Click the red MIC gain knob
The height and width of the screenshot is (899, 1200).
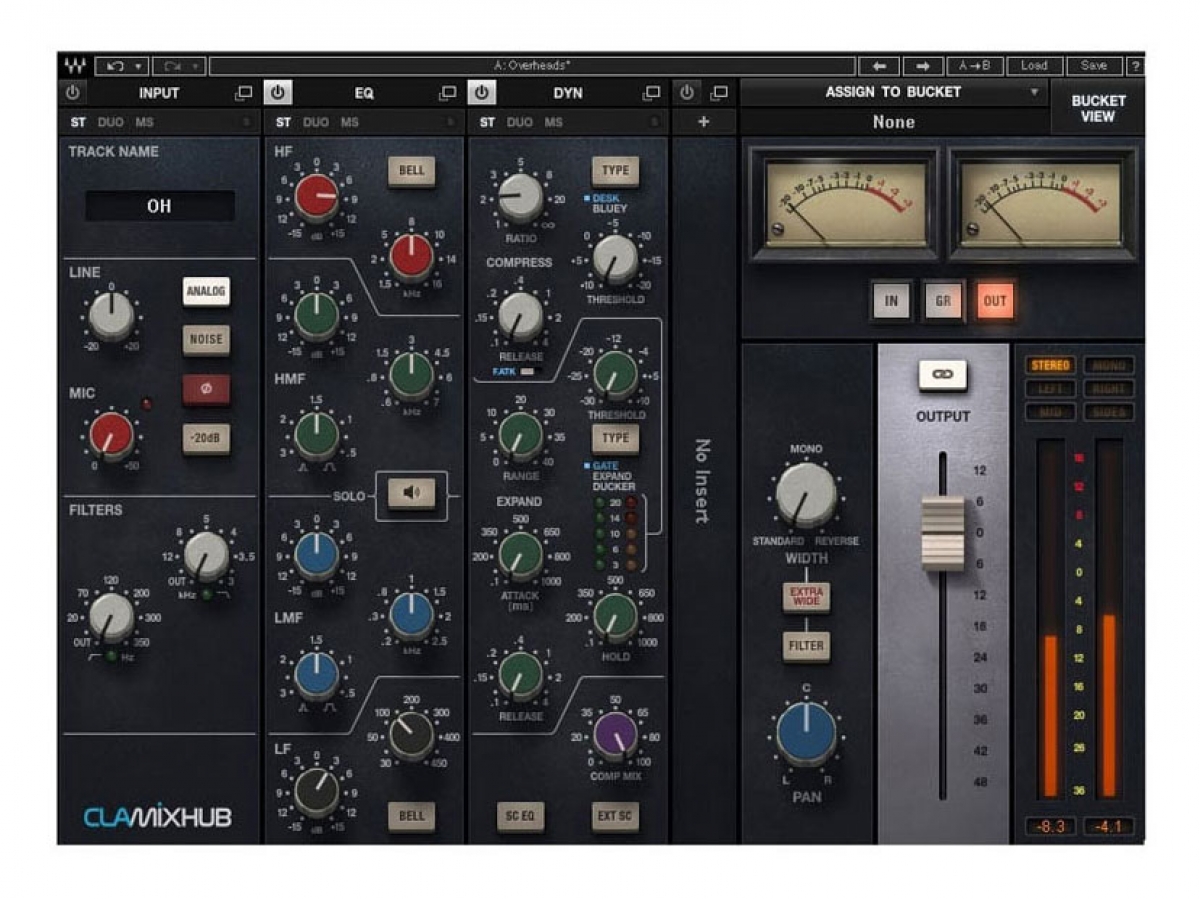(x=111, y=436)
